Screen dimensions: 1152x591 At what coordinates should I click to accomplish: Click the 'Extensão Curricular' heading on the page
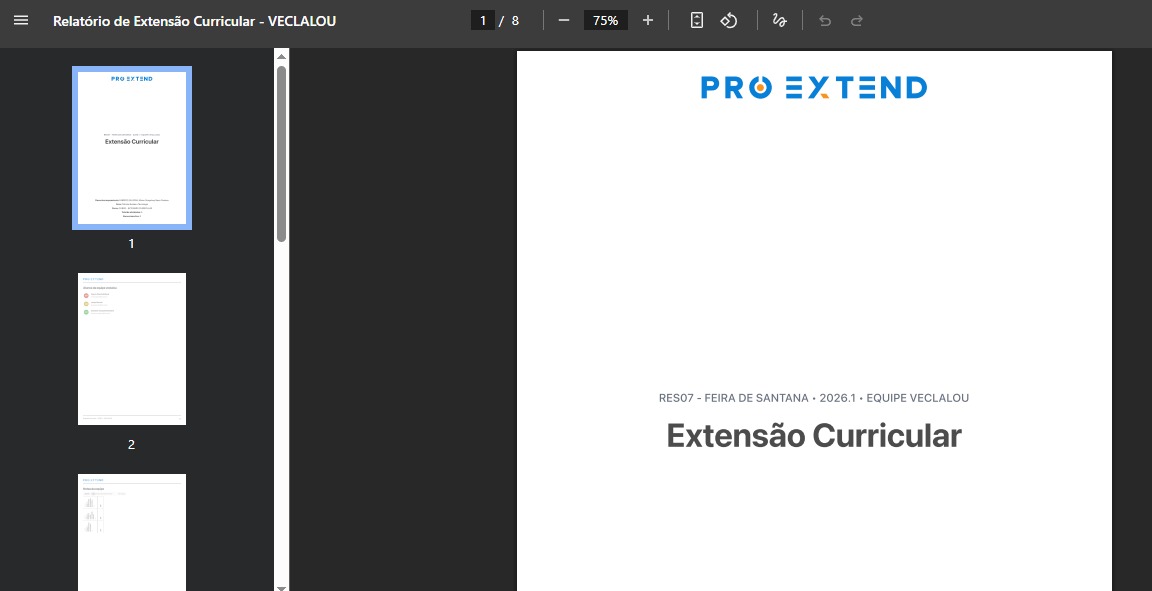814,435
